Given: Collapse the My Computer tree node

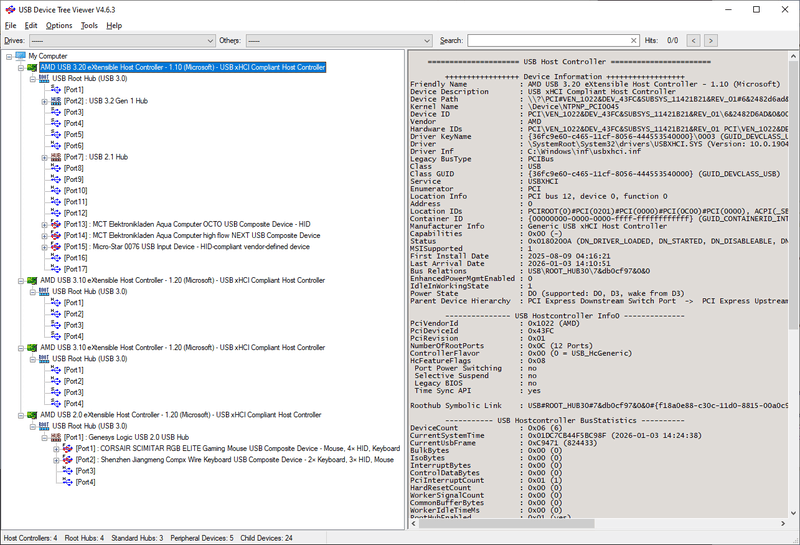Looking at the screenshot, I should point(9,56).
